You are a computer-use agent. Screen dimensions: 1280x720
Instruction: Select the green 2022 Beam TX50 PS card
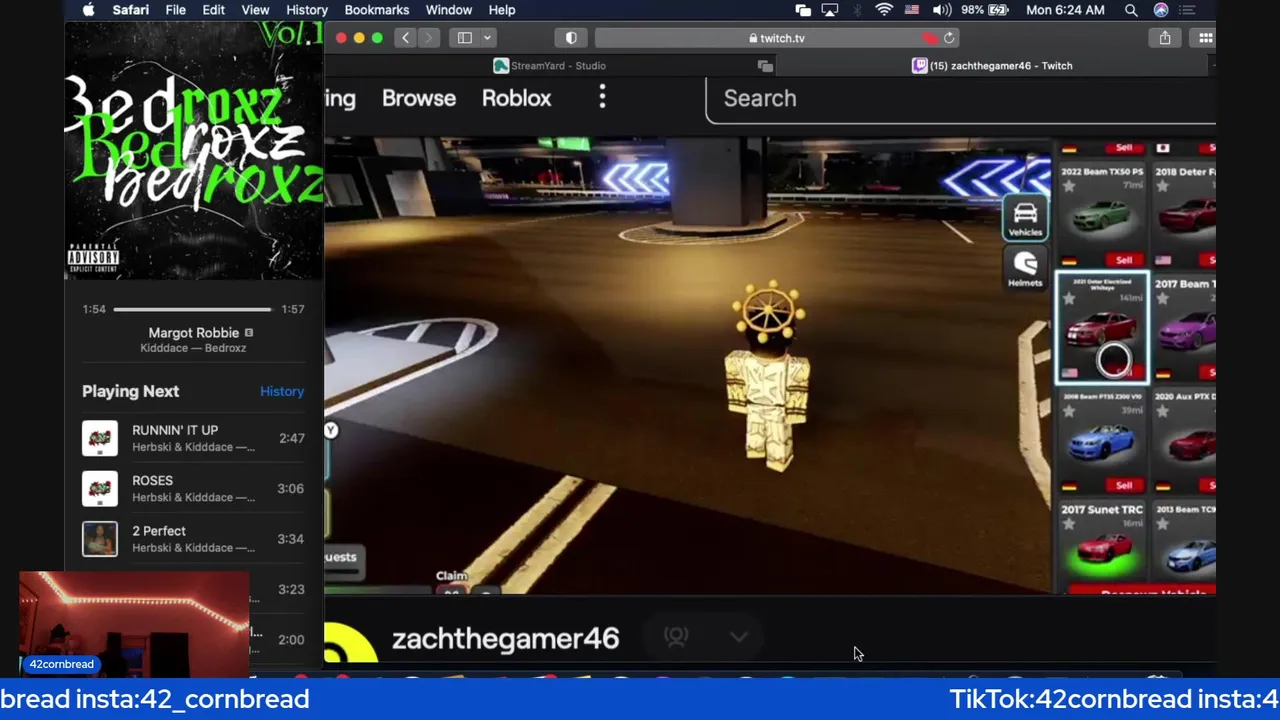point(1102,215)
